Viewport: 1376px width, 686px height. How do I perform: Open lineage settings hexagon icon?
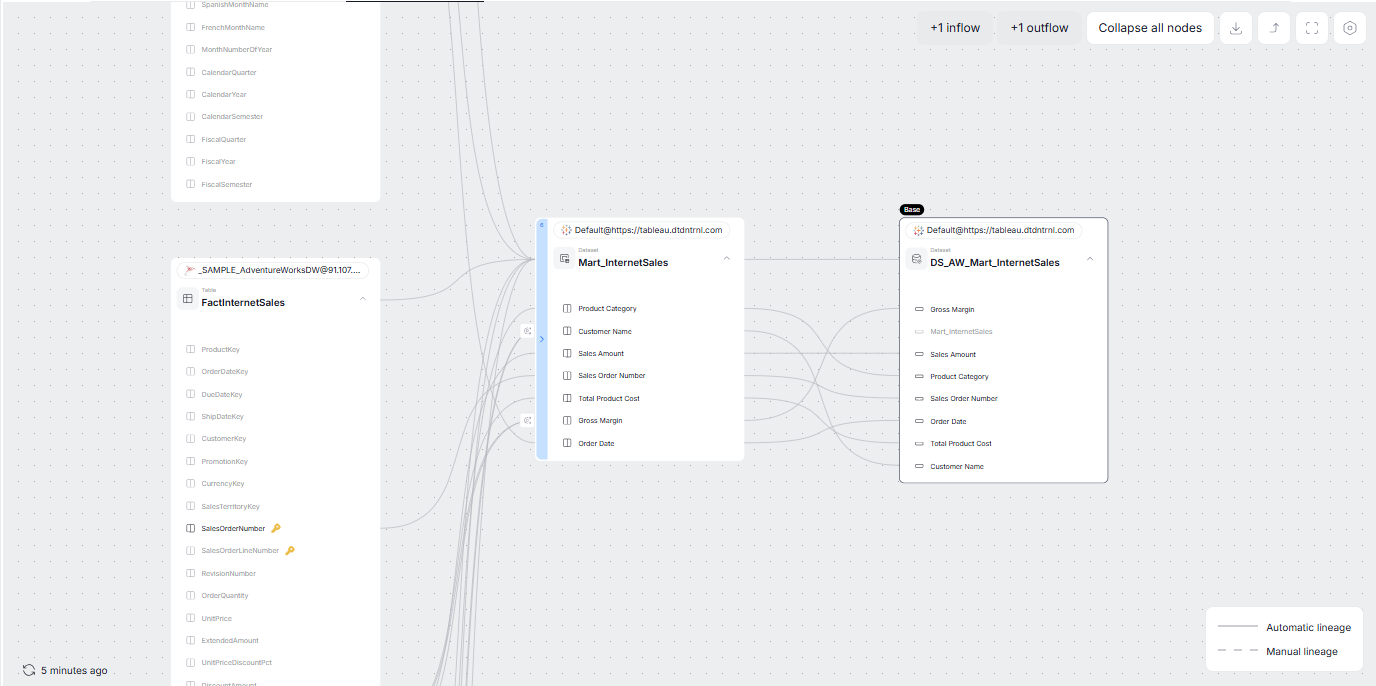click(1350, 28)
